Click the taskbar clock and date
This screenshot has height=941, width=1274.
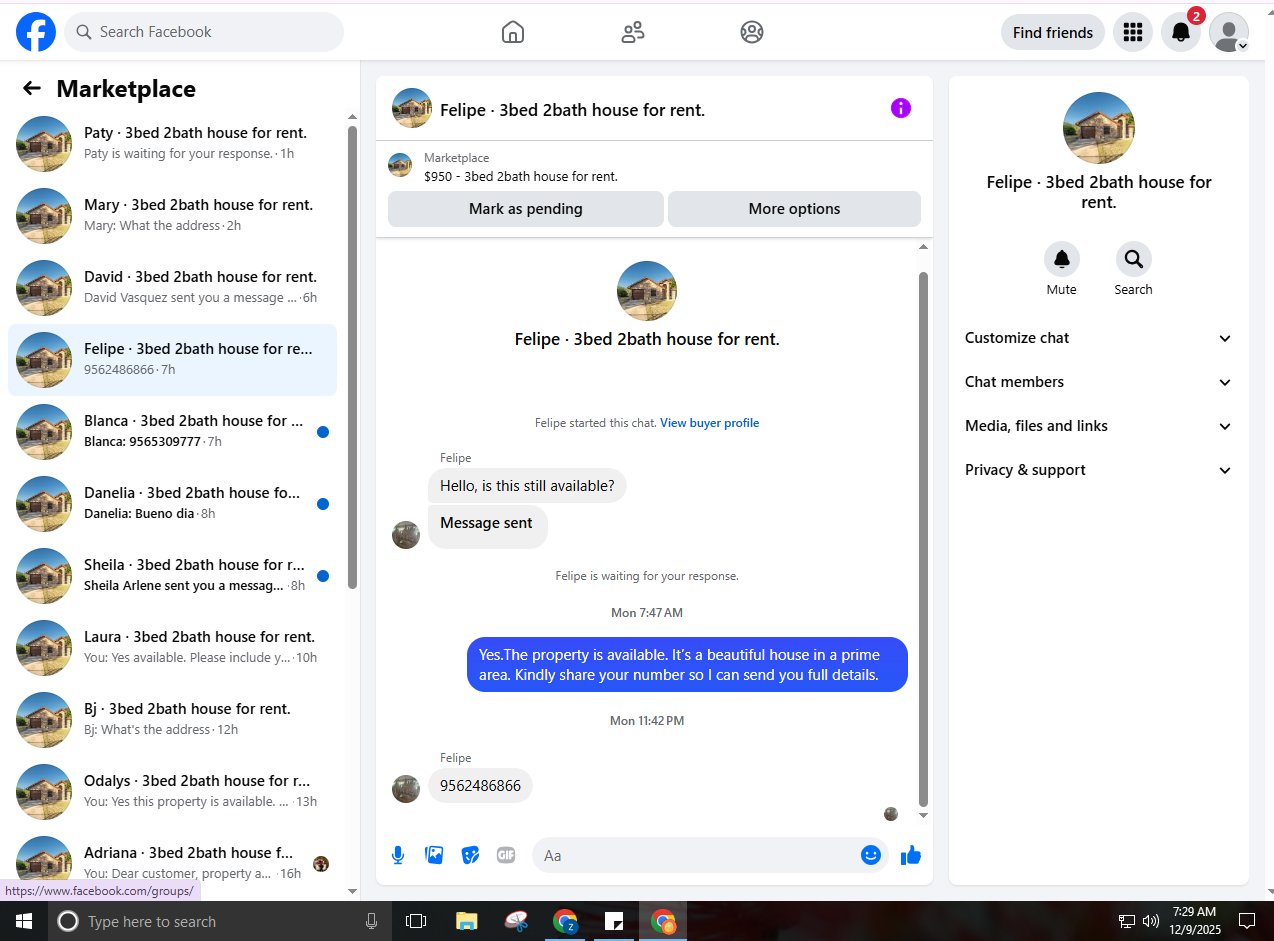1195,921
